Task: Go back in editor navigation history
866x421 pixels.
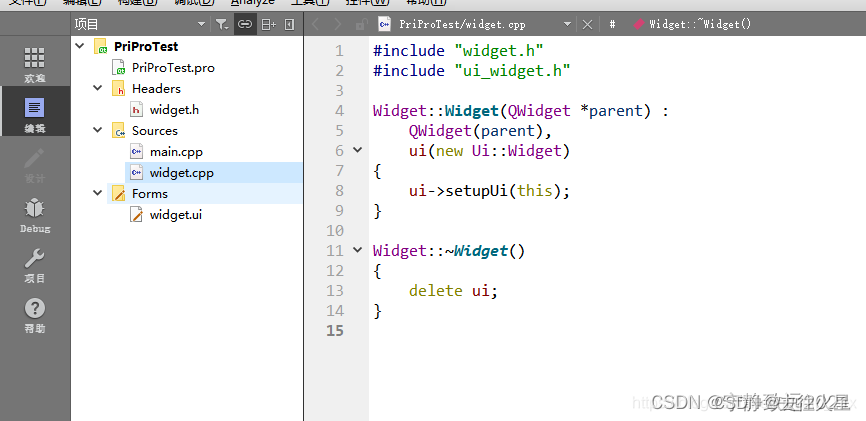Action: click(x=315, y=24)
